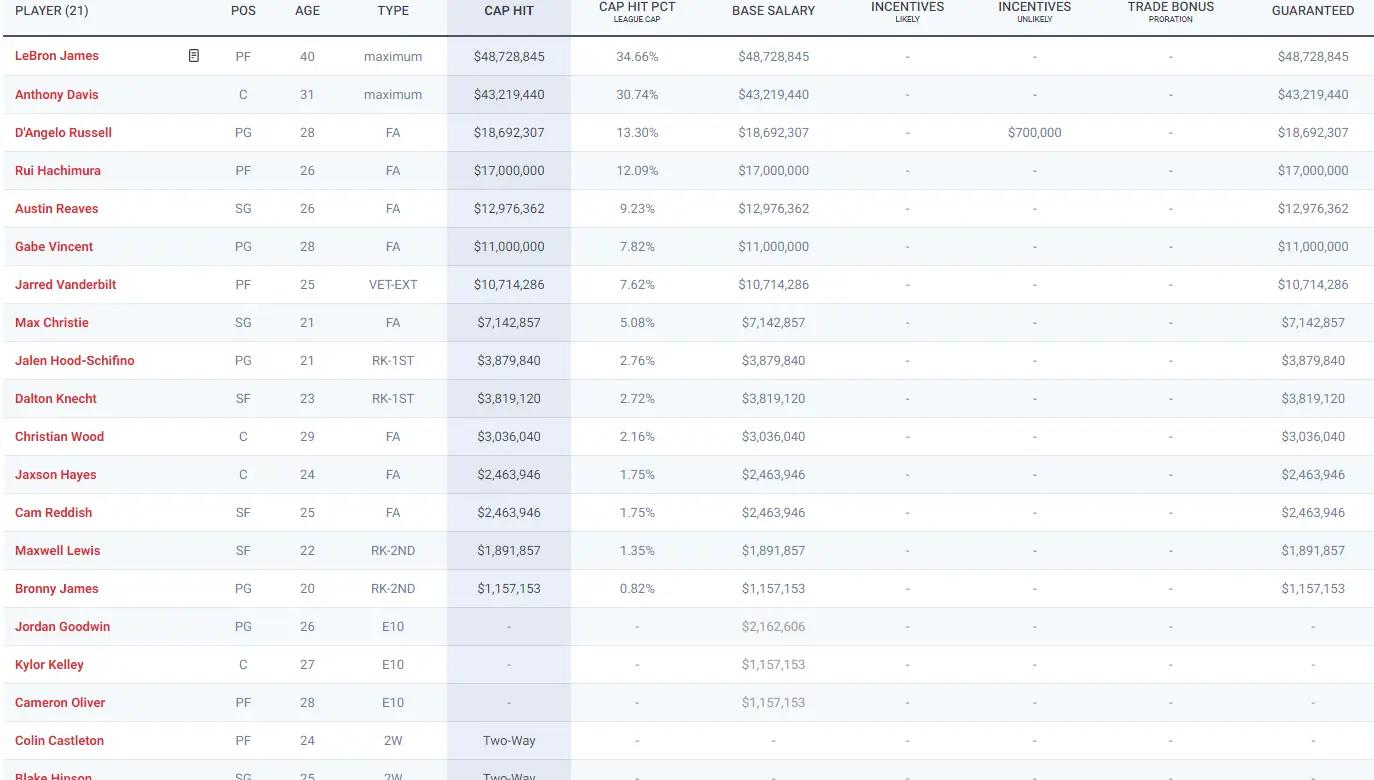
Task: Open Jordan Goodwin player link
Action: [63, 626]
